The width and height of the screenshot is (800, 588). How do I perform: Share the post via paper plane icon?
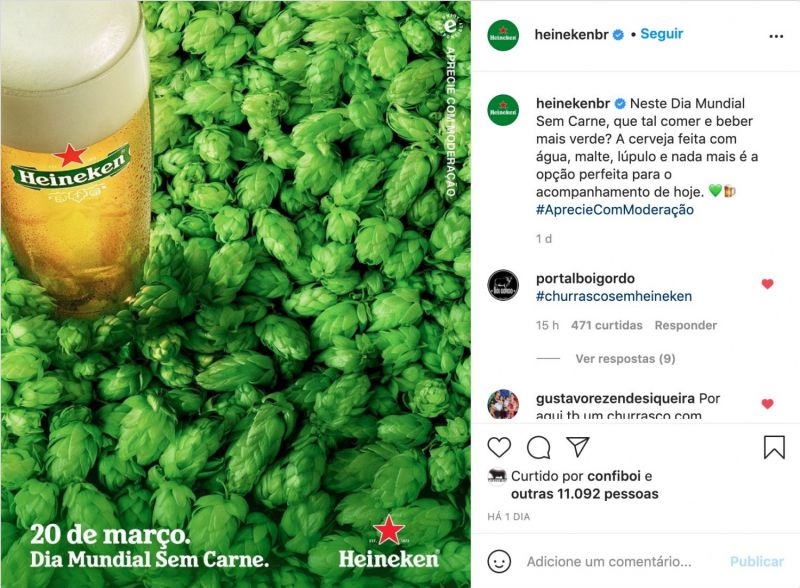click(x=578, y=447)
